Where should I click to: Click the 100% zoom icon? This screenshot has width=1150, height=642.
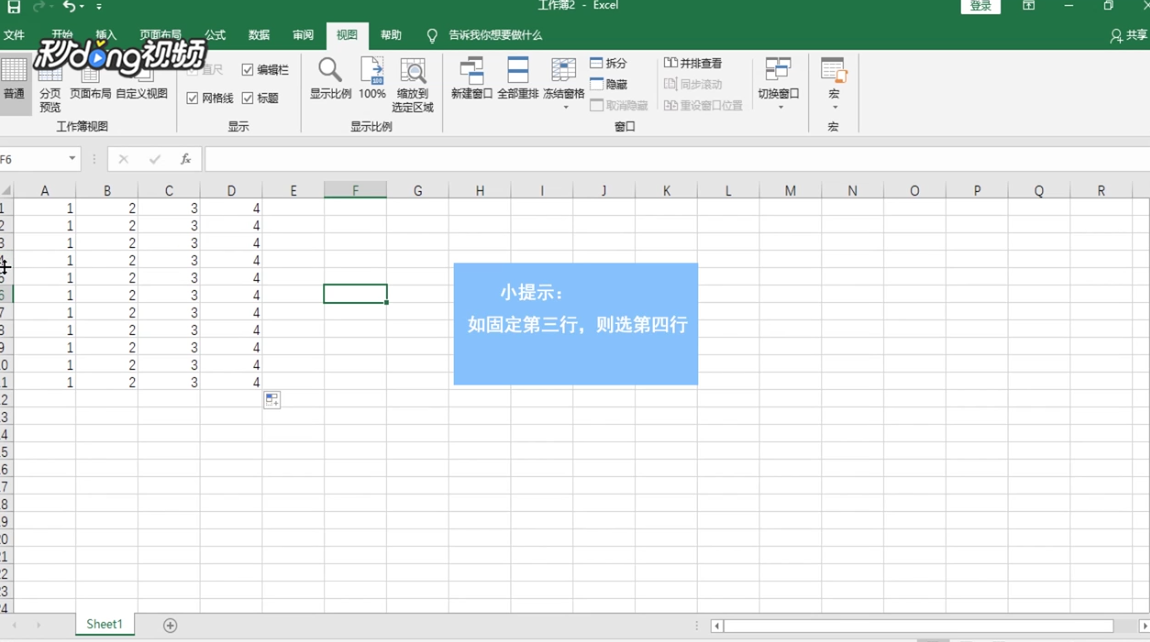coord(371,80)
